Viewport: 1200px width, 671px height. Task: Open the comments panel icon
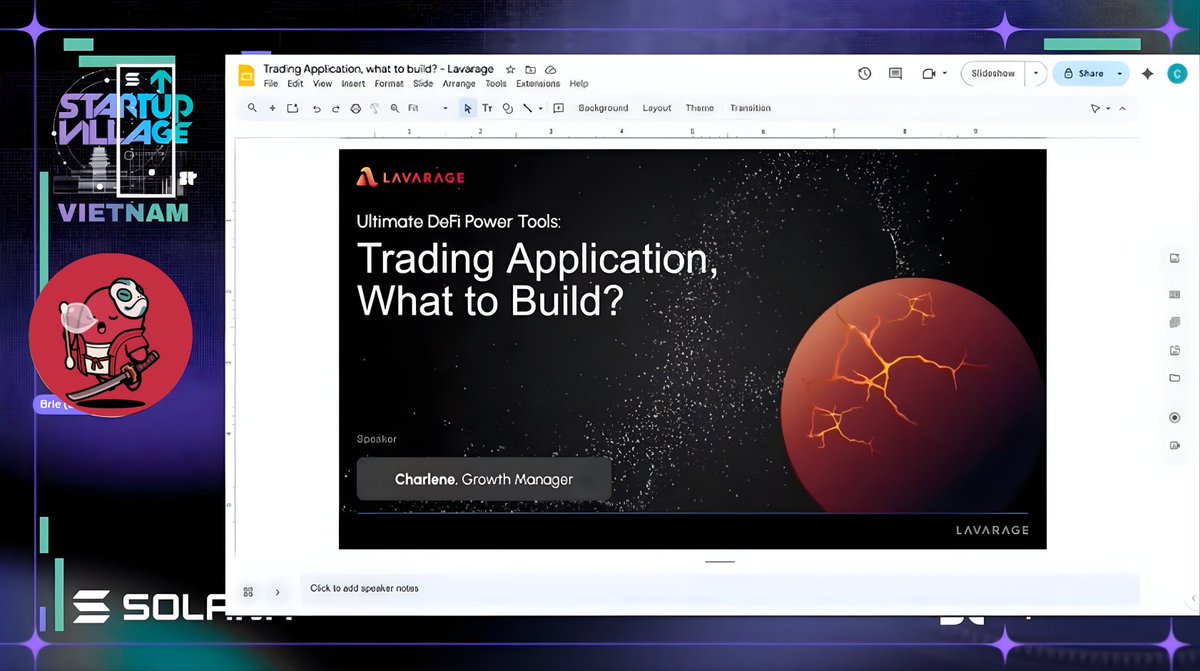[895, 73]
